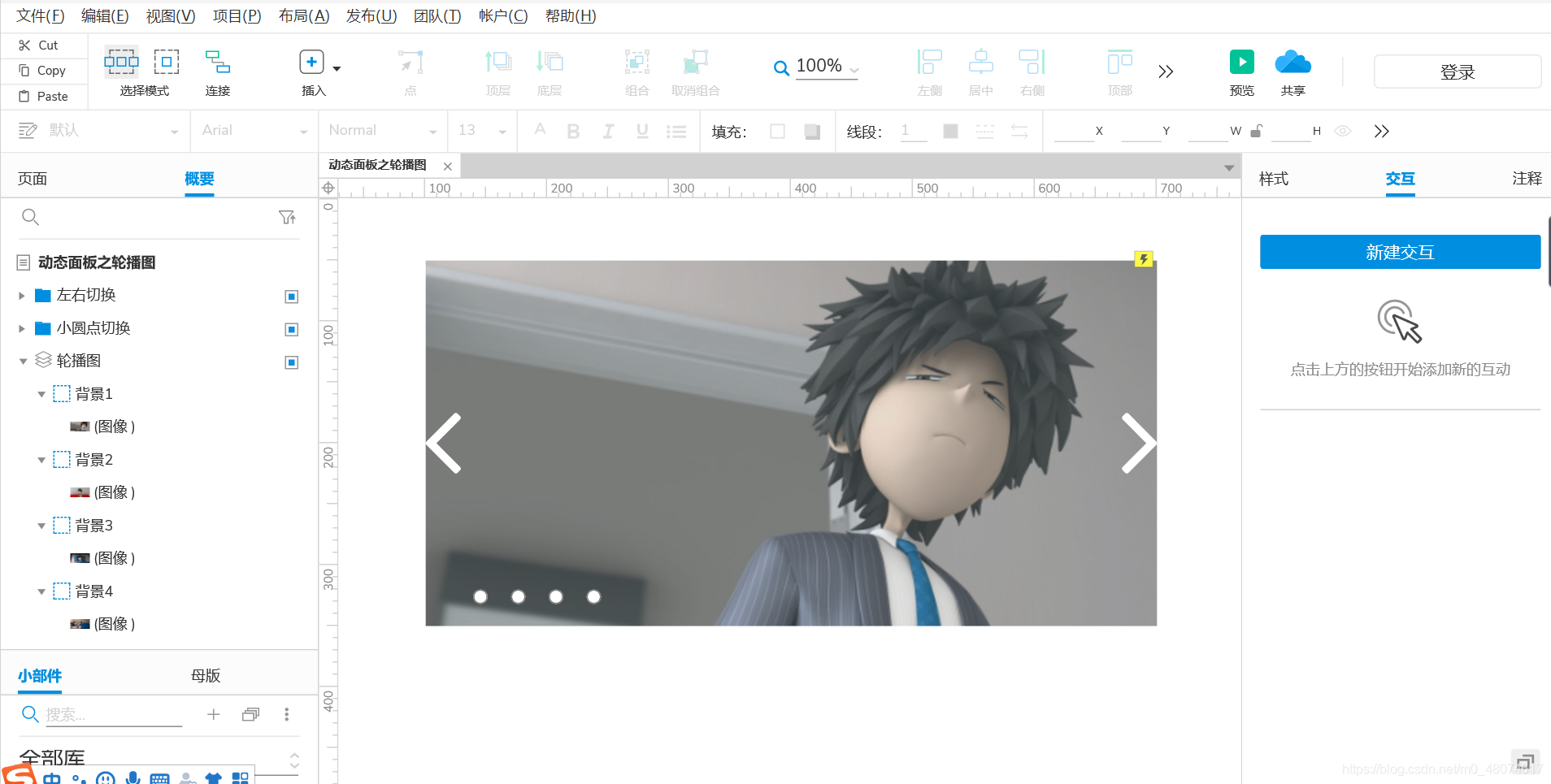This screenshot has height=784, width=1551.
Task: Click the 填充 fill color swatch
Action: 777,131
